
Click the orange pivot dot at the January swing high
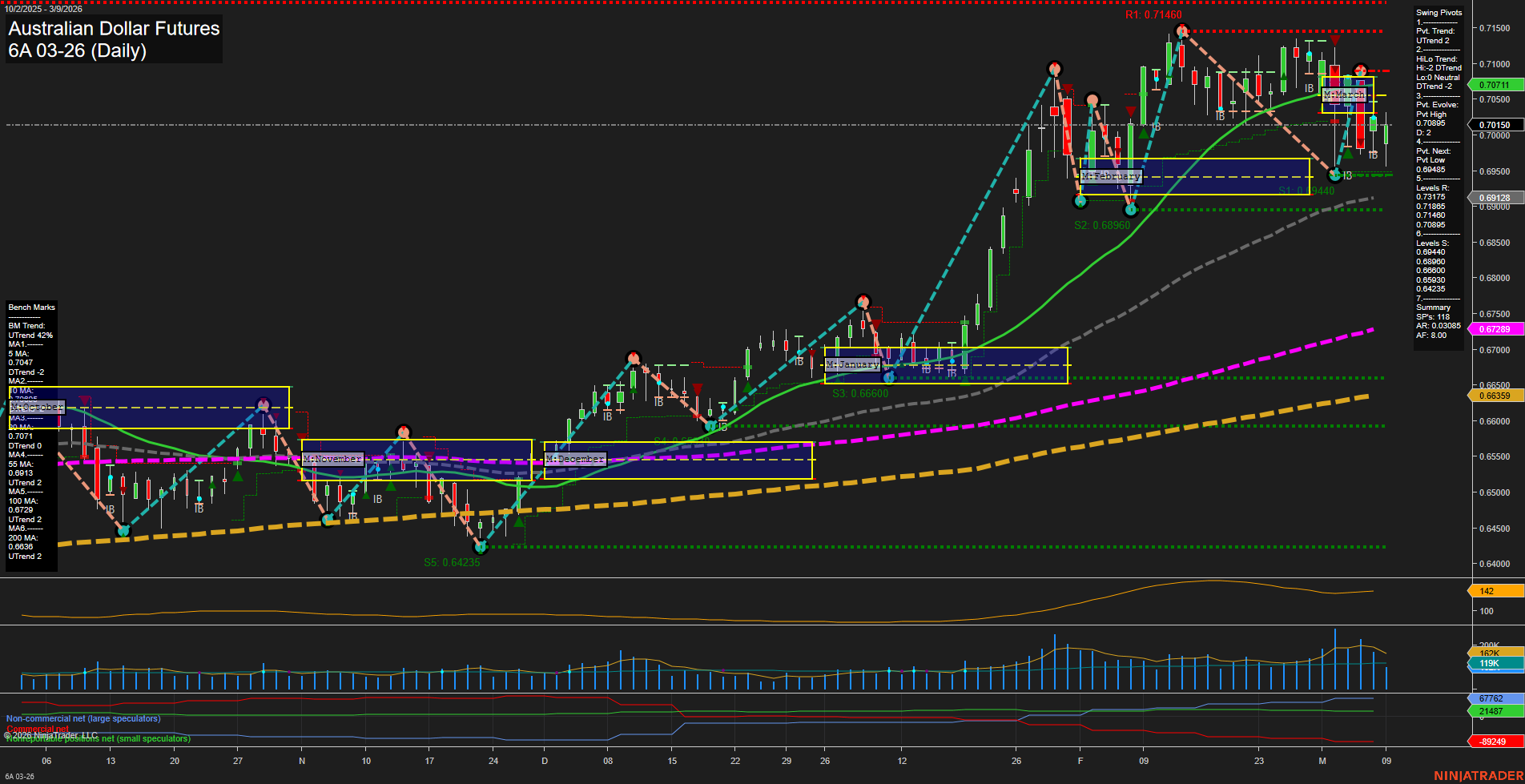point(863,302)
